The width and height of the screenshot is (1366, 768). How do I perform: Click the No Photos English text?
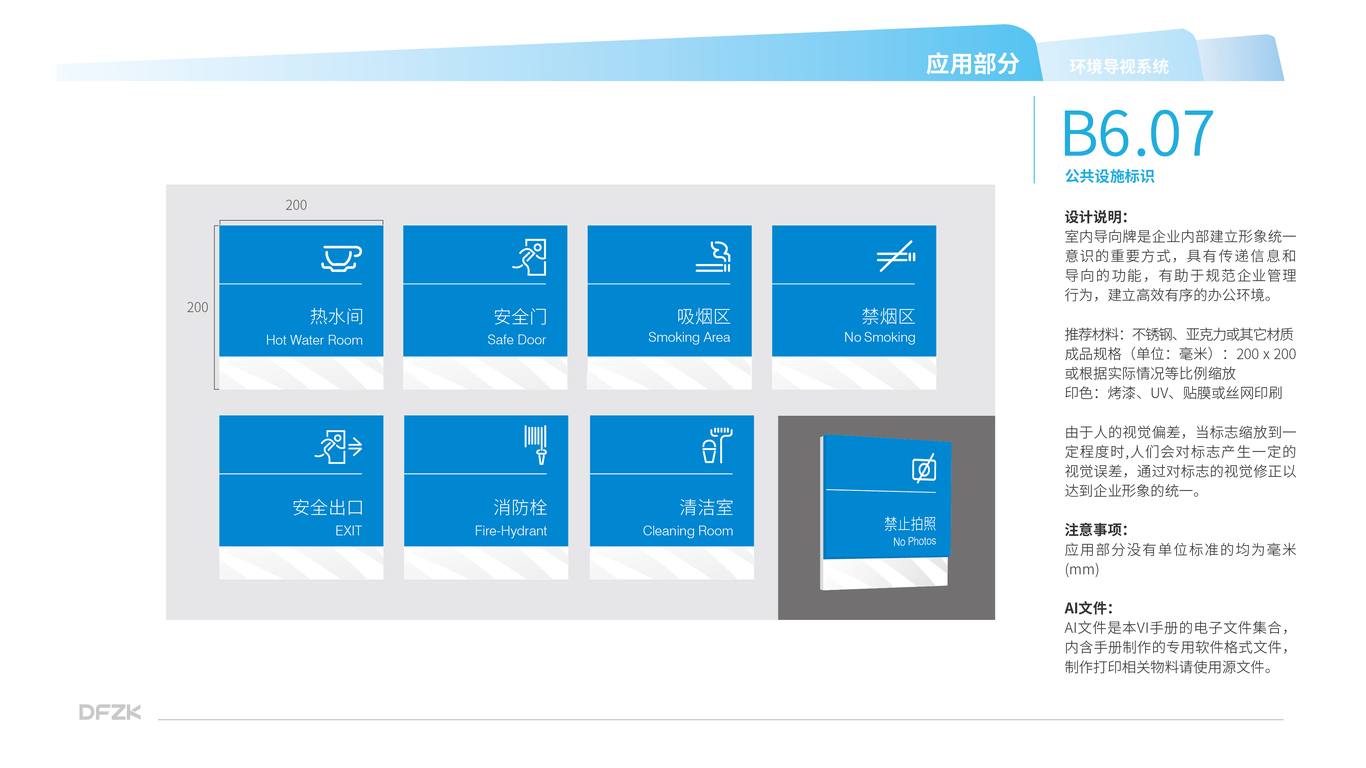pos(915,542)
